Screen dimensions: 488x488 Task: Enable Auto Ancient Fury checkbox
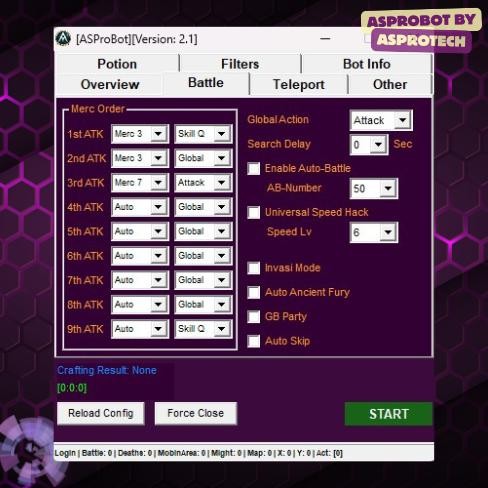pyautogui.click(x=254, y=292)
